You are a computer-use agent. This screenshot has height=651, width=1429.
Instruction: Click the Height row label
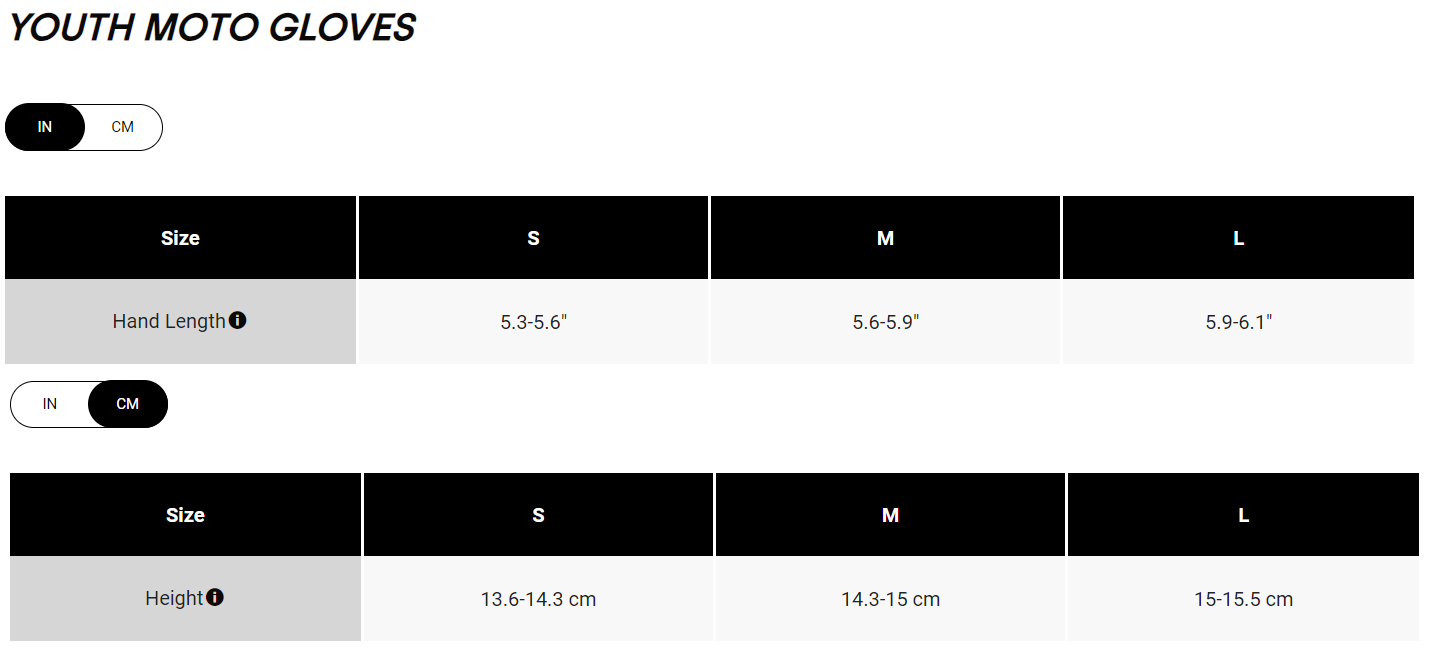click(174, 599)
